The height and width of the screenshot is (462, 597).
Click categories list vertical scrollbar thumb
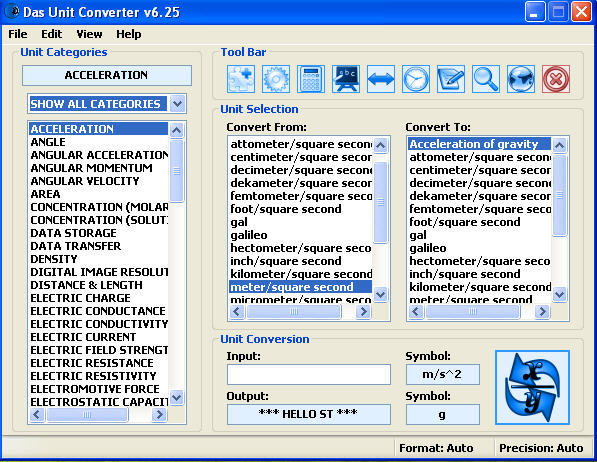[x=177, y=171]
